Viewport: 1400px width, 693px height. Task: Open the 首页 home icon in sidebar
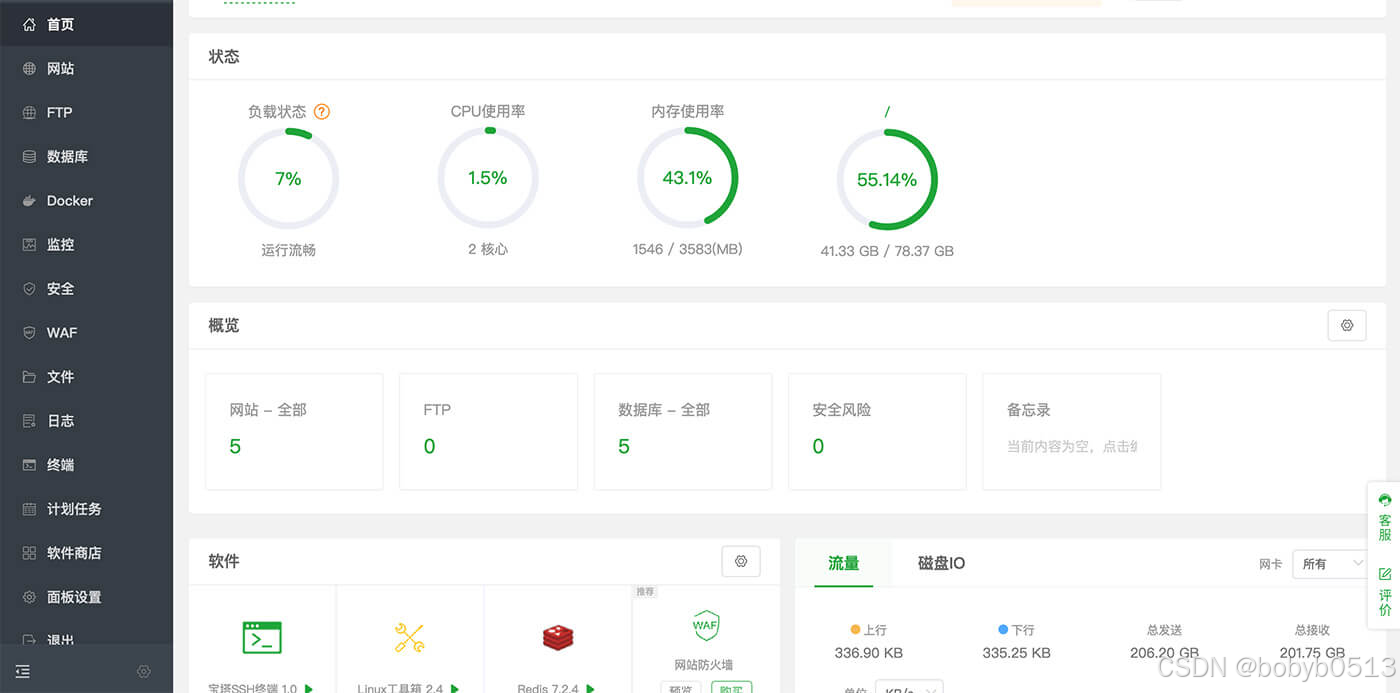click(x=29, y=24)
